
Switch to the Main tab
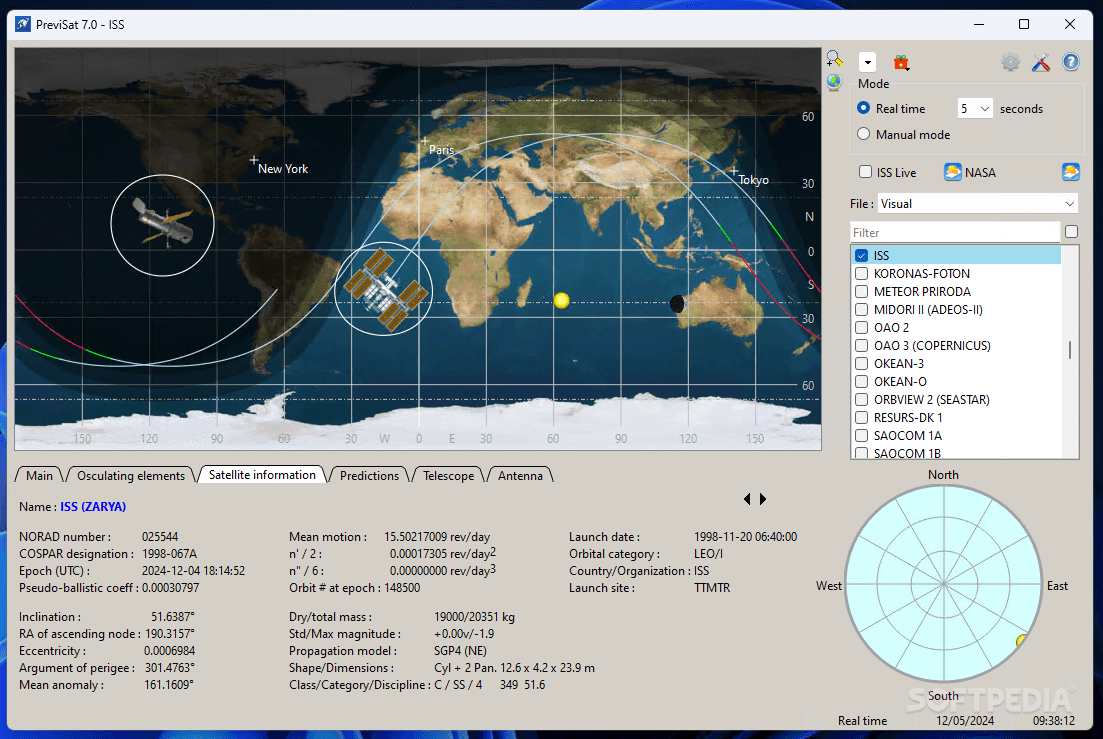(x=39, y=475)
